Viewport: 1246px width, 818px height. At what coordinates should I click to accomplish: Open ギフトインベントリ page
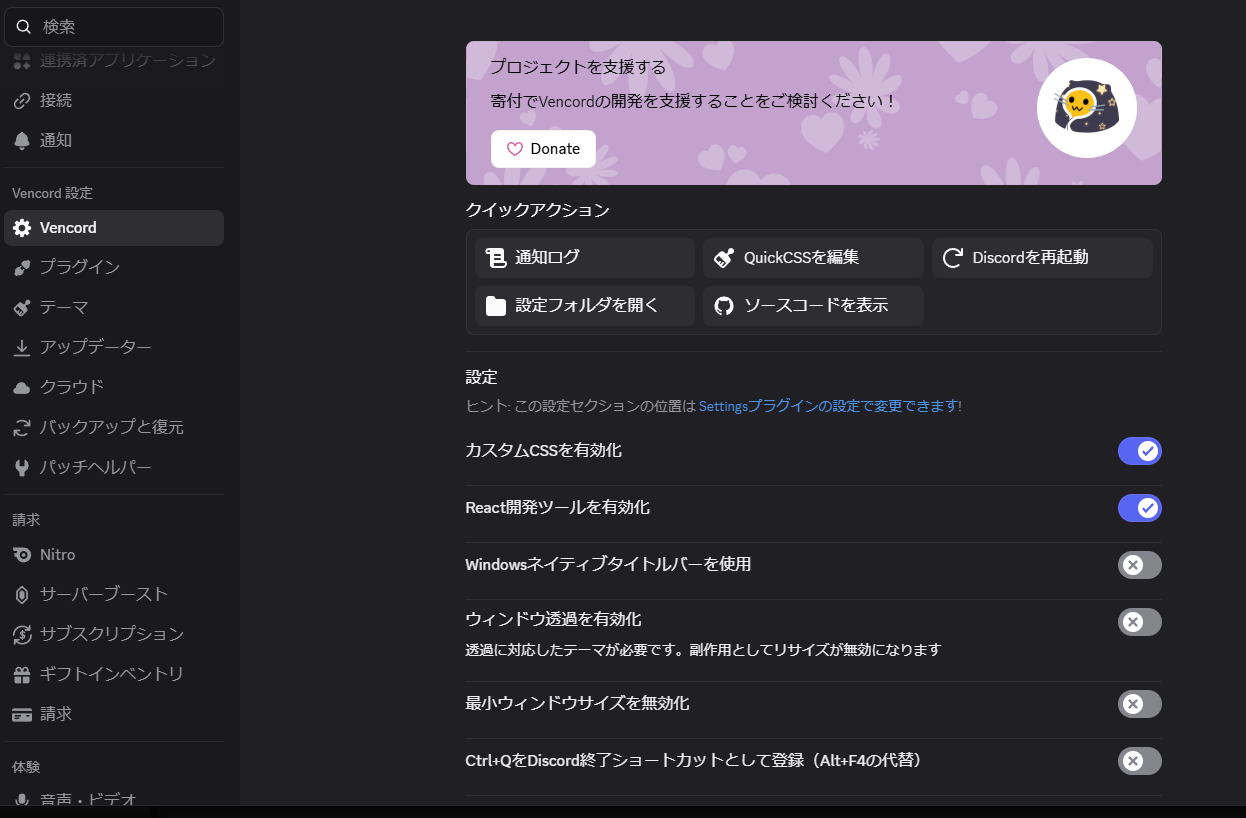coord(114,675)
